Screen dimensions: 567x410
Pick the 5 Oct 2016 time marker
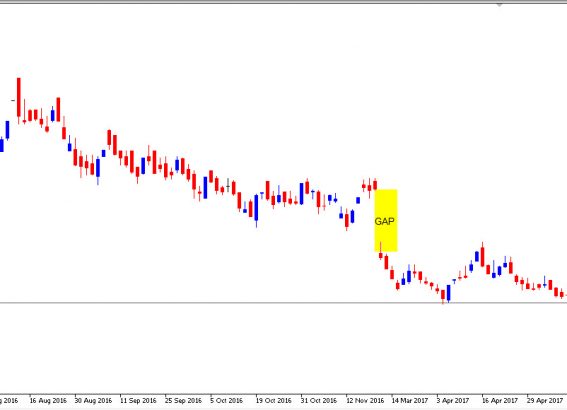(227, 401)
